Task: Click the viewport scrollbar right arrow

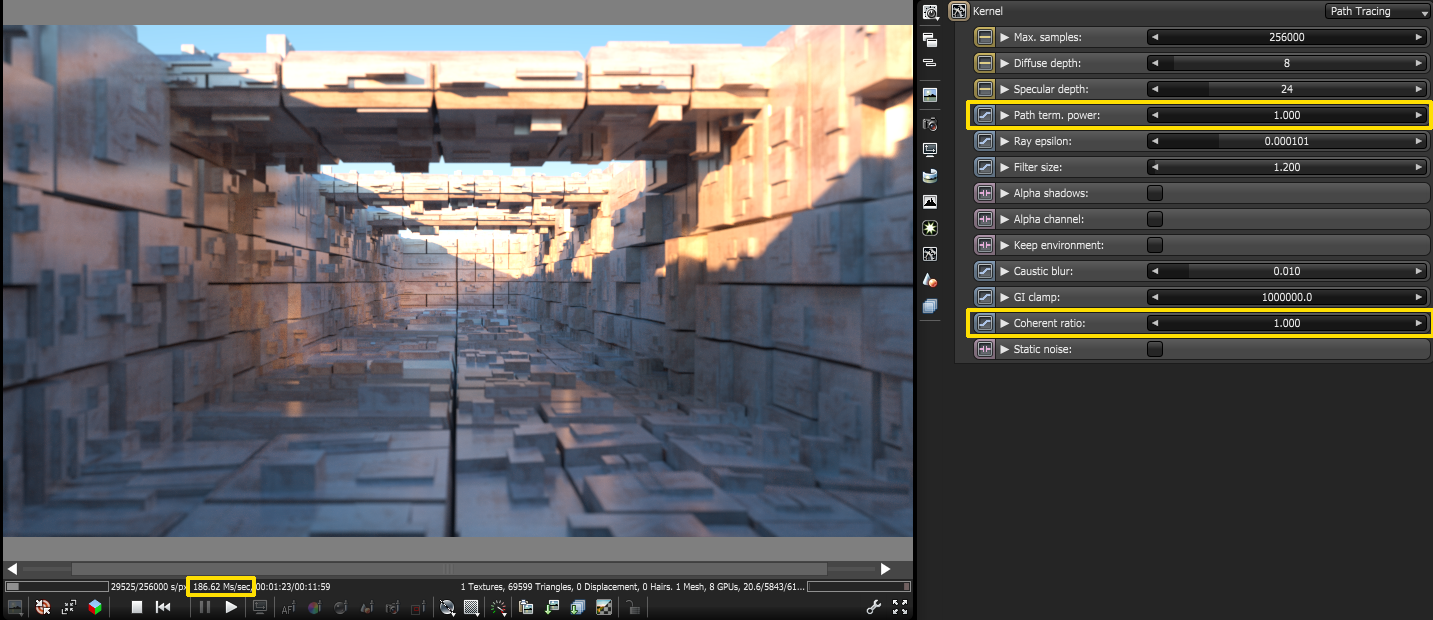Action: (x=885, y=569)
